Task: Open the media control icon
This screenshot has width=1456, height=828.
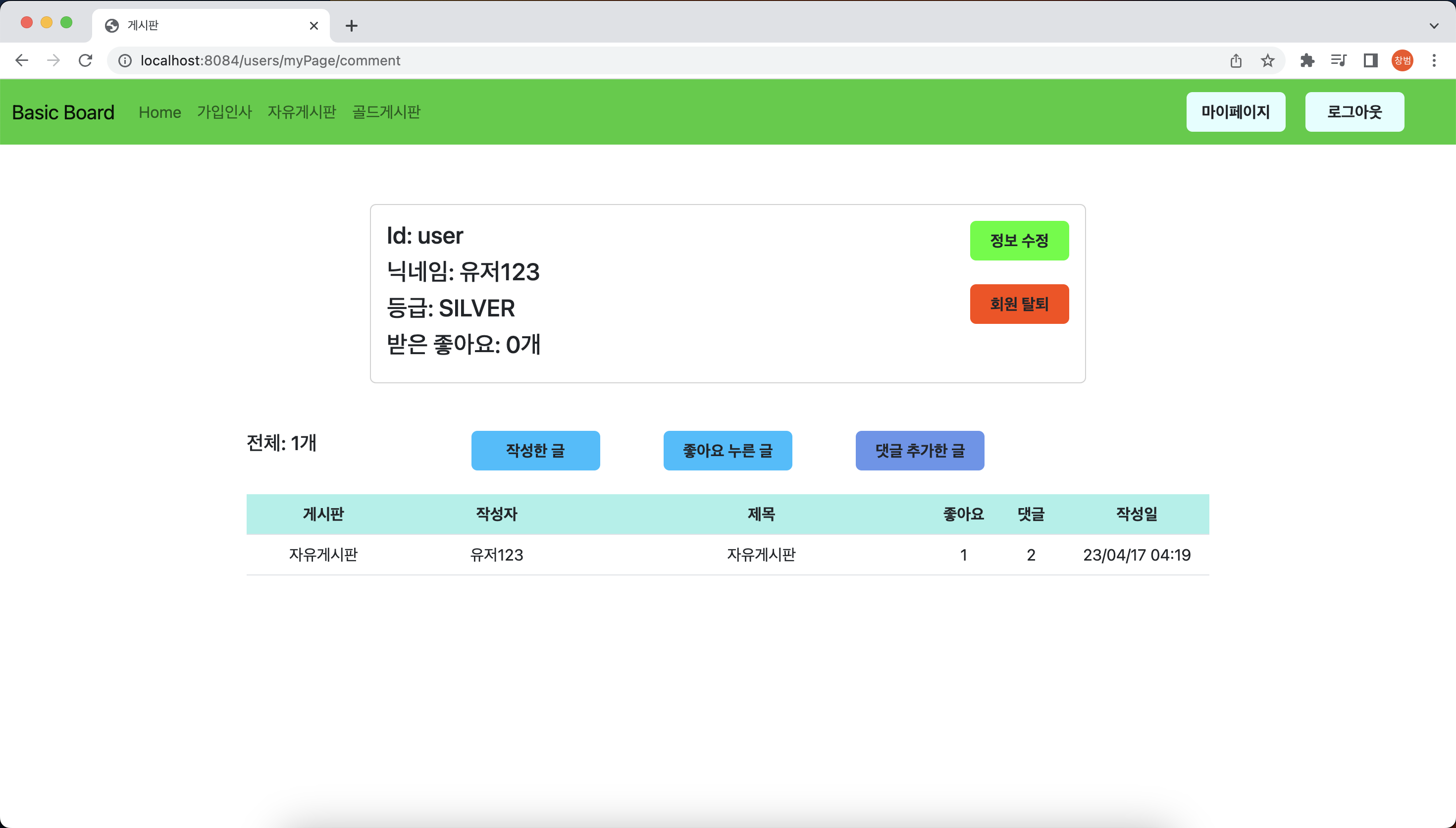Action: (1338, 60)
